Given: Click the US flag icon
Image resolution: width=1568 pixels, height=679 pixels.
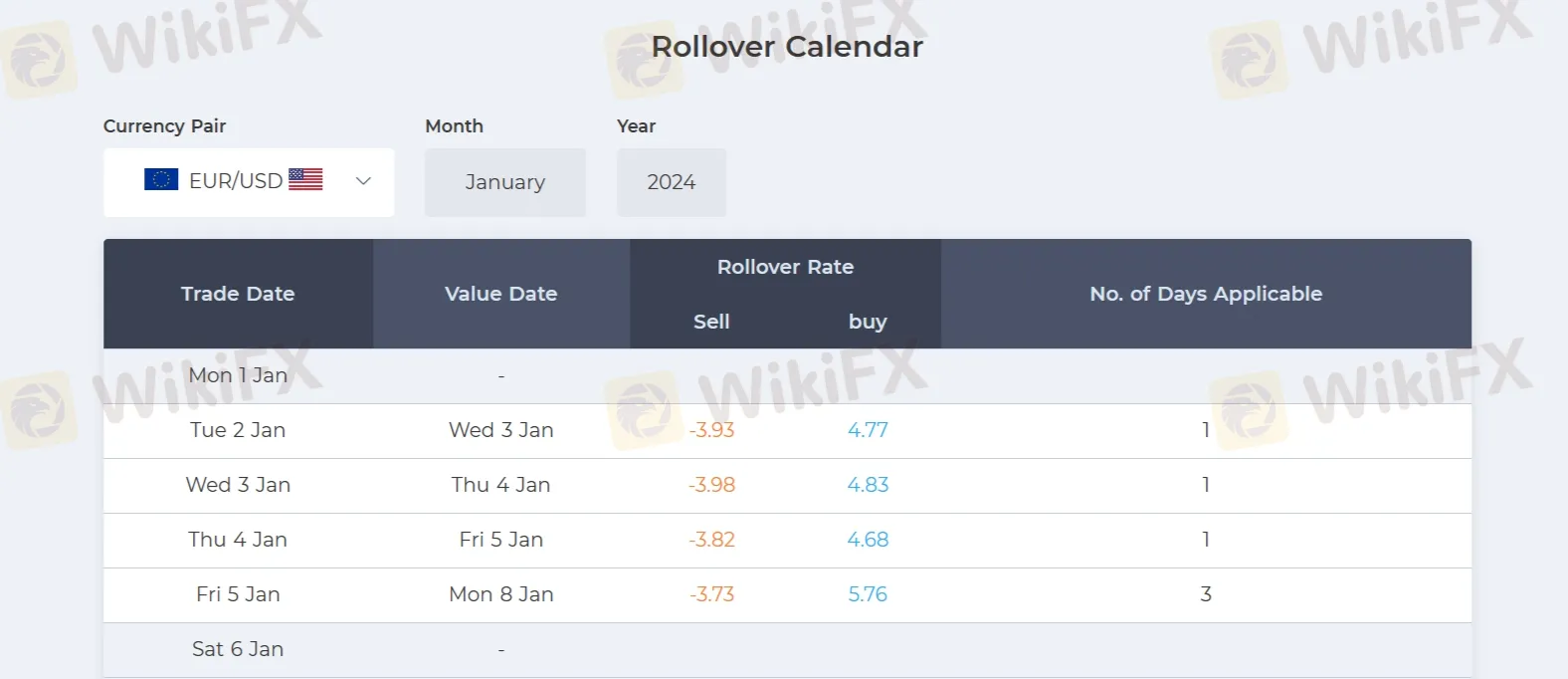Looking at the screenshot, I should (305, 179).
